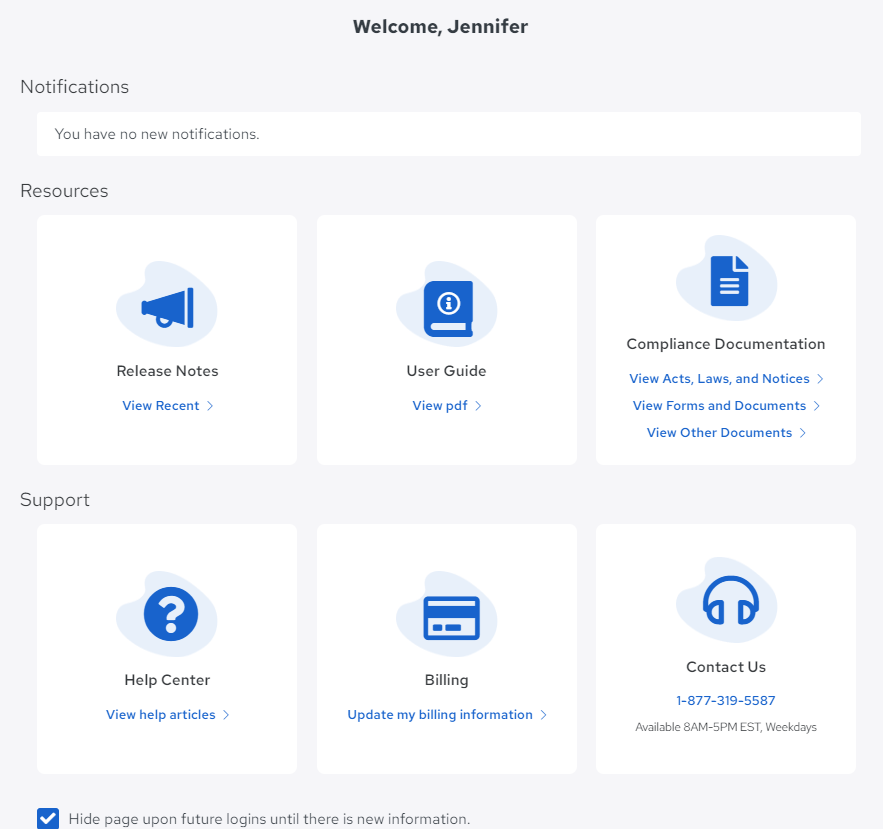Click chevron next to Update my billing information
883x829 pixels.
pos(544,715)
